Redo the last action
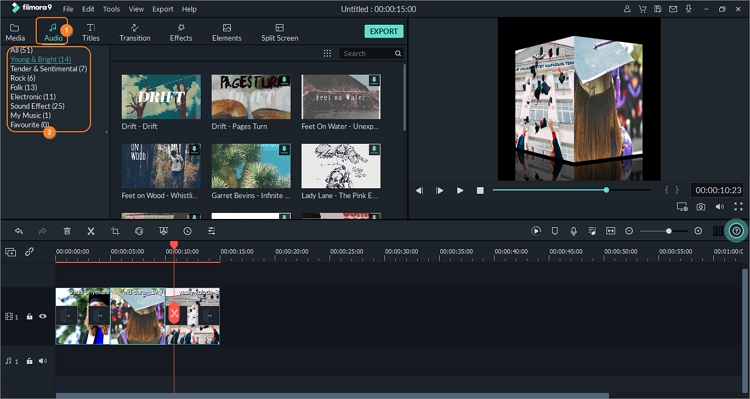Image resolution: width=750 pixels, height=399 pixels. (43, 231)
